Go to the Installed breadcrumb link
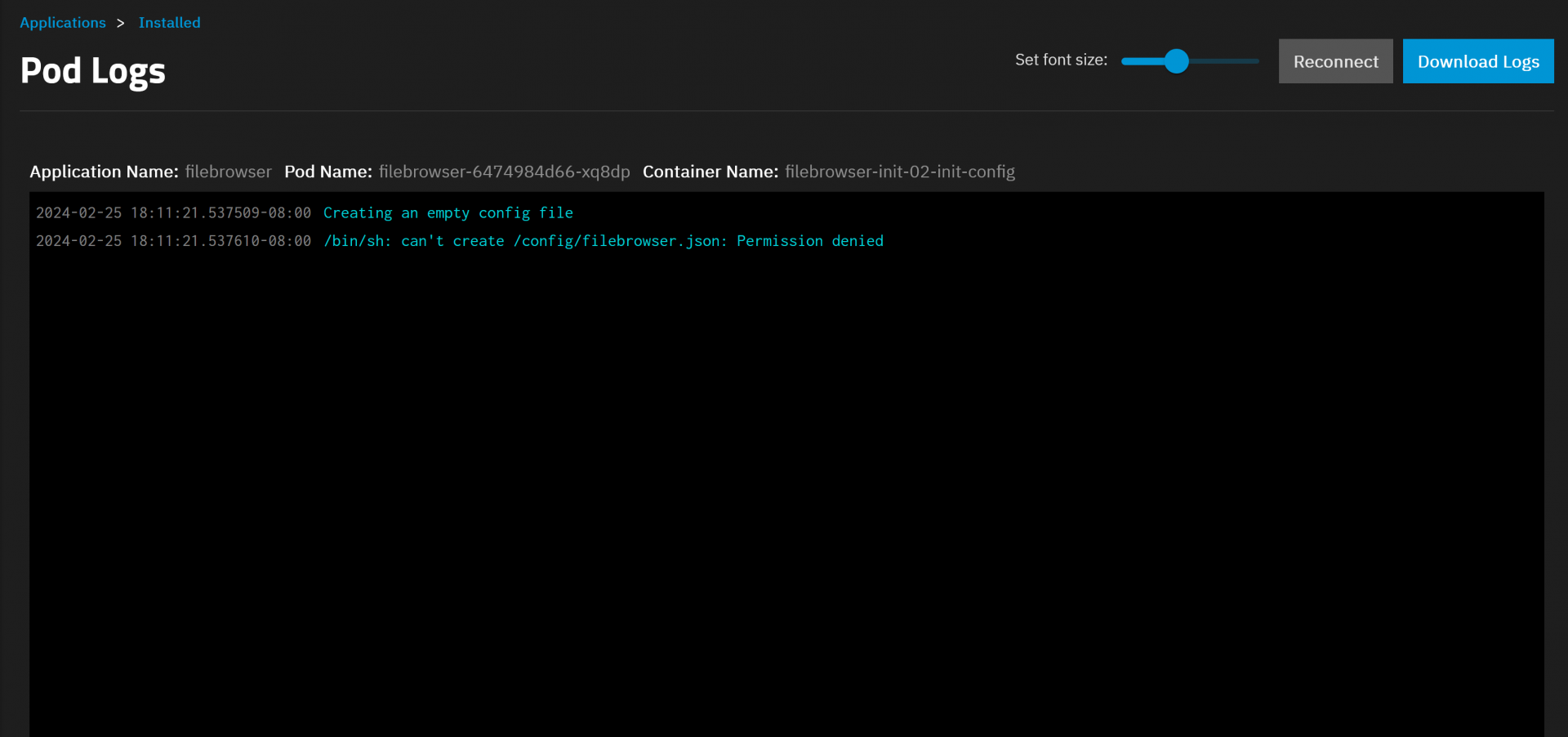Screen dimensions: 1568x737 coord(169,23)
